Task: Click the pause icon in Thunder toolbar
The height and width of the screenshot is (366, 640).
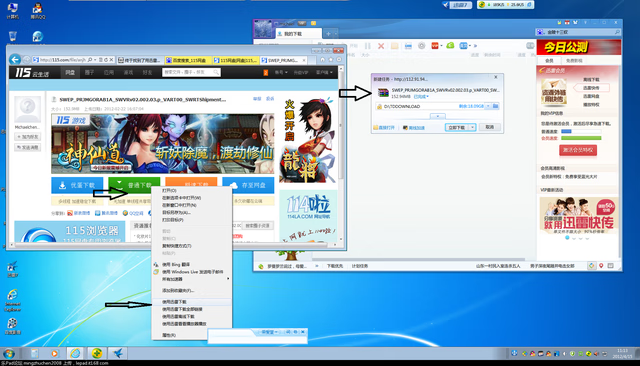Action: point(368,46)
